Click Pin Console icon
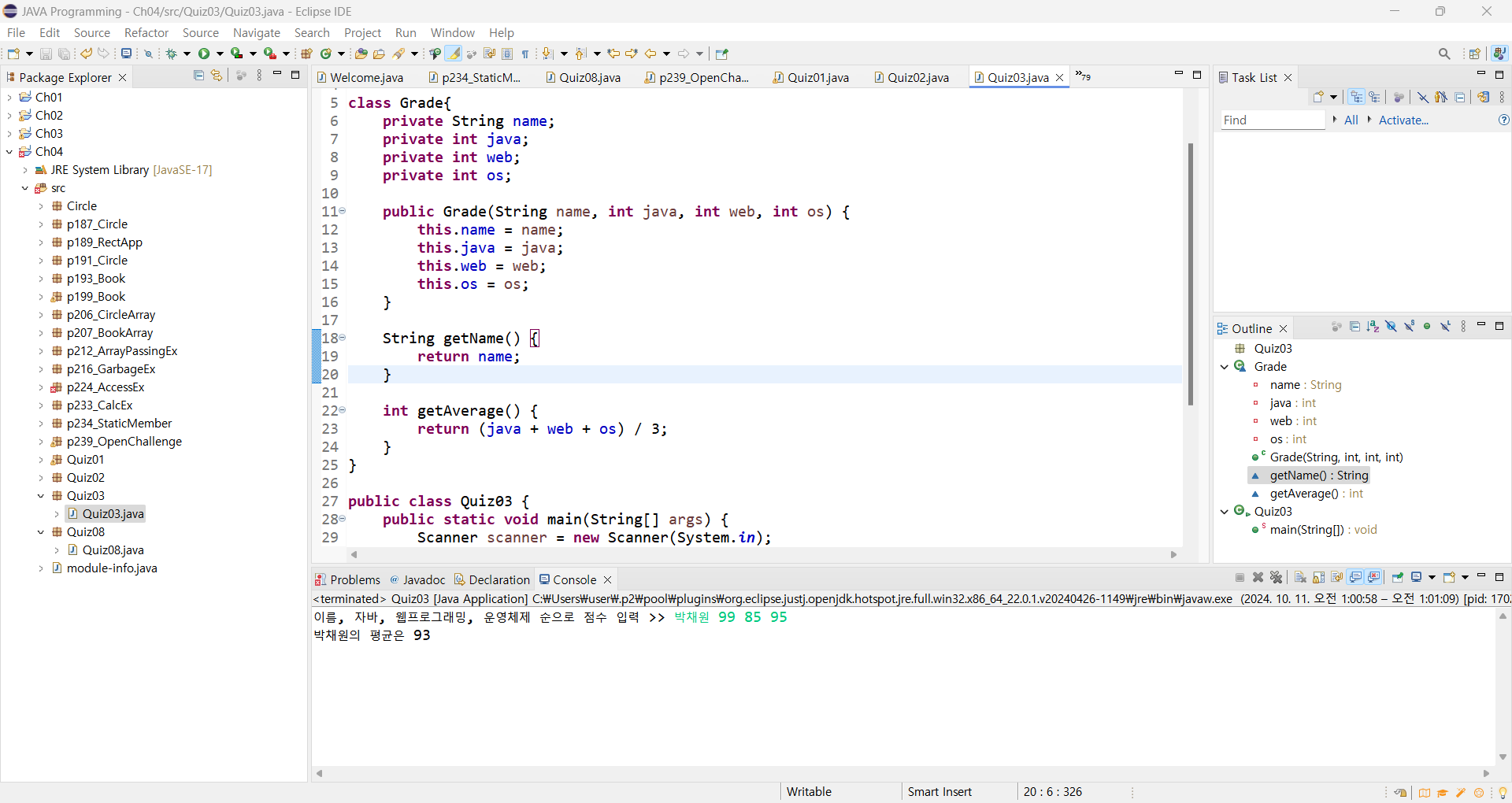This screenshot has width=1512, height=803. tap(1397, 577)
